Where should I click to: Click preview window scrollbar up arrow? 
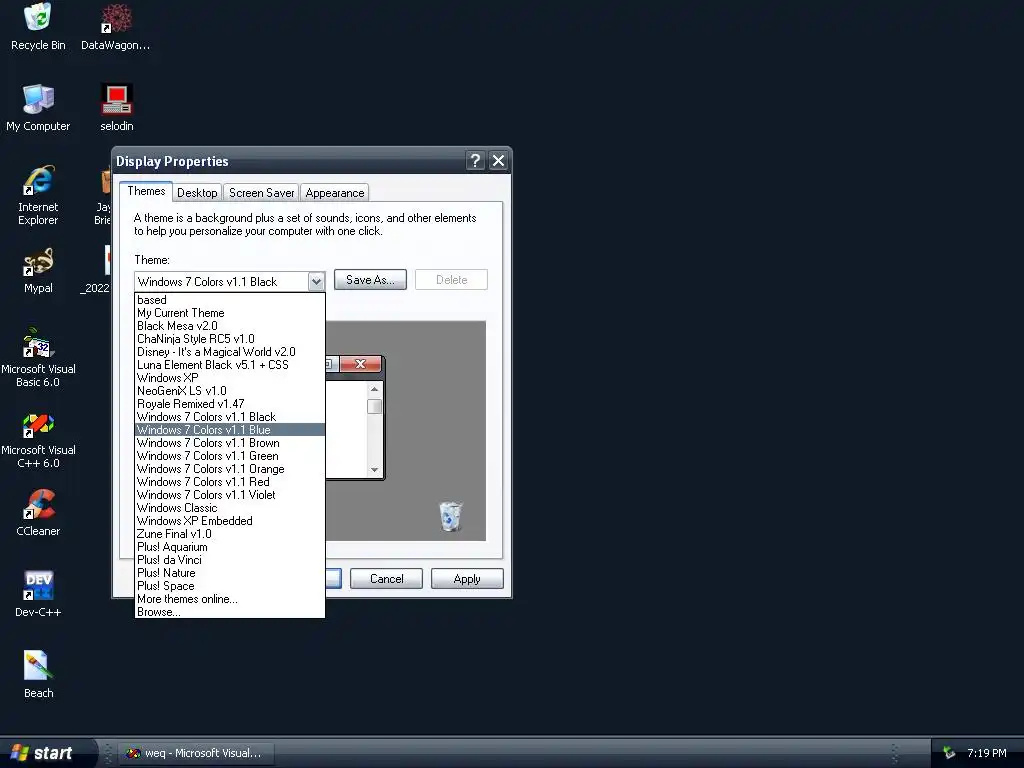[374, 389]
